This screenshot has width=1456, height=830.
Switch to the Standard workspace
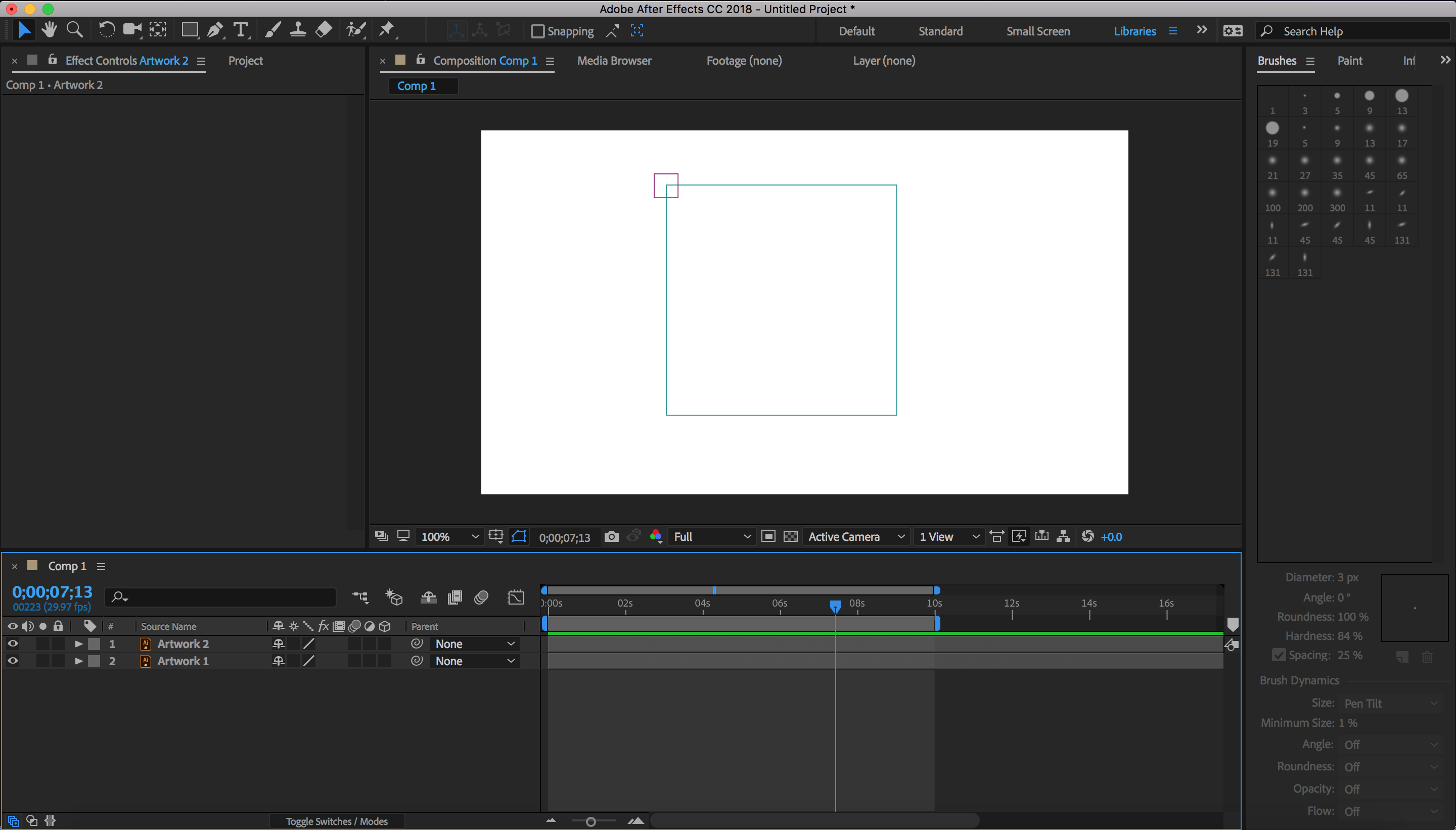pos(940,31)
